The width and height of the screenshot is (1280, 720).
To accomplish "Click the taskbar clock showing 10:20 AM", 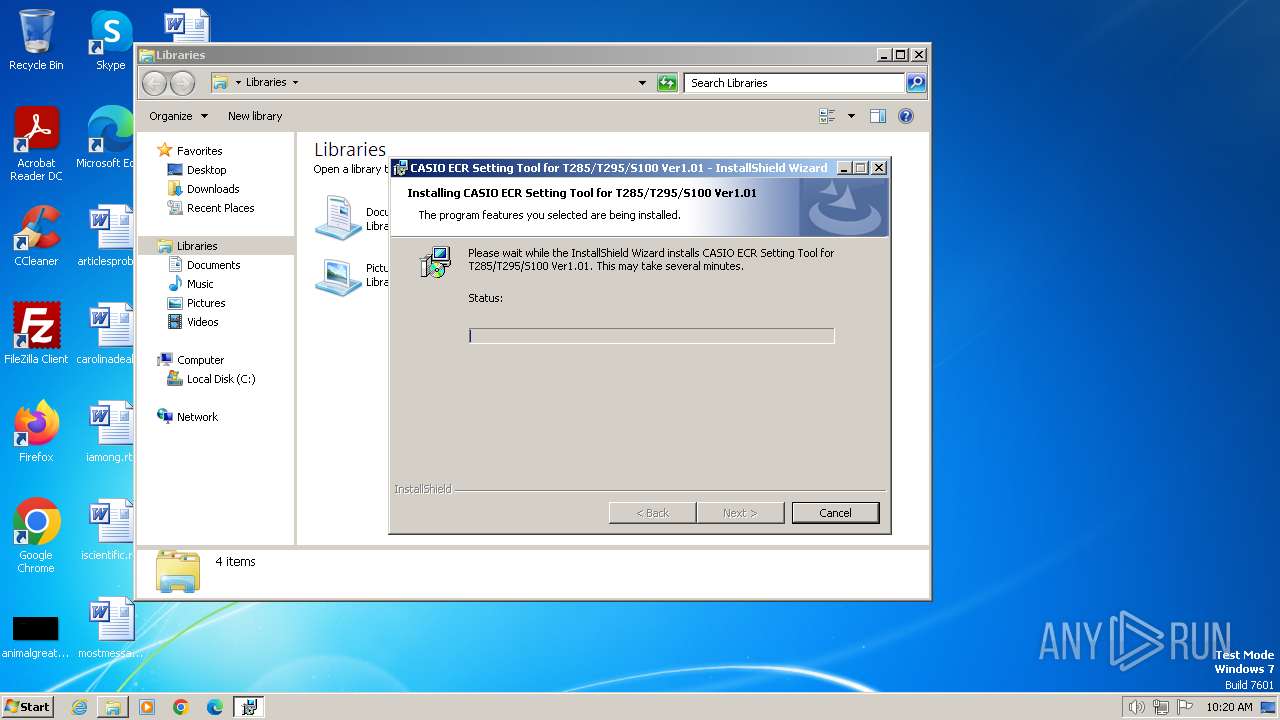I will [x=1229, y=707].
